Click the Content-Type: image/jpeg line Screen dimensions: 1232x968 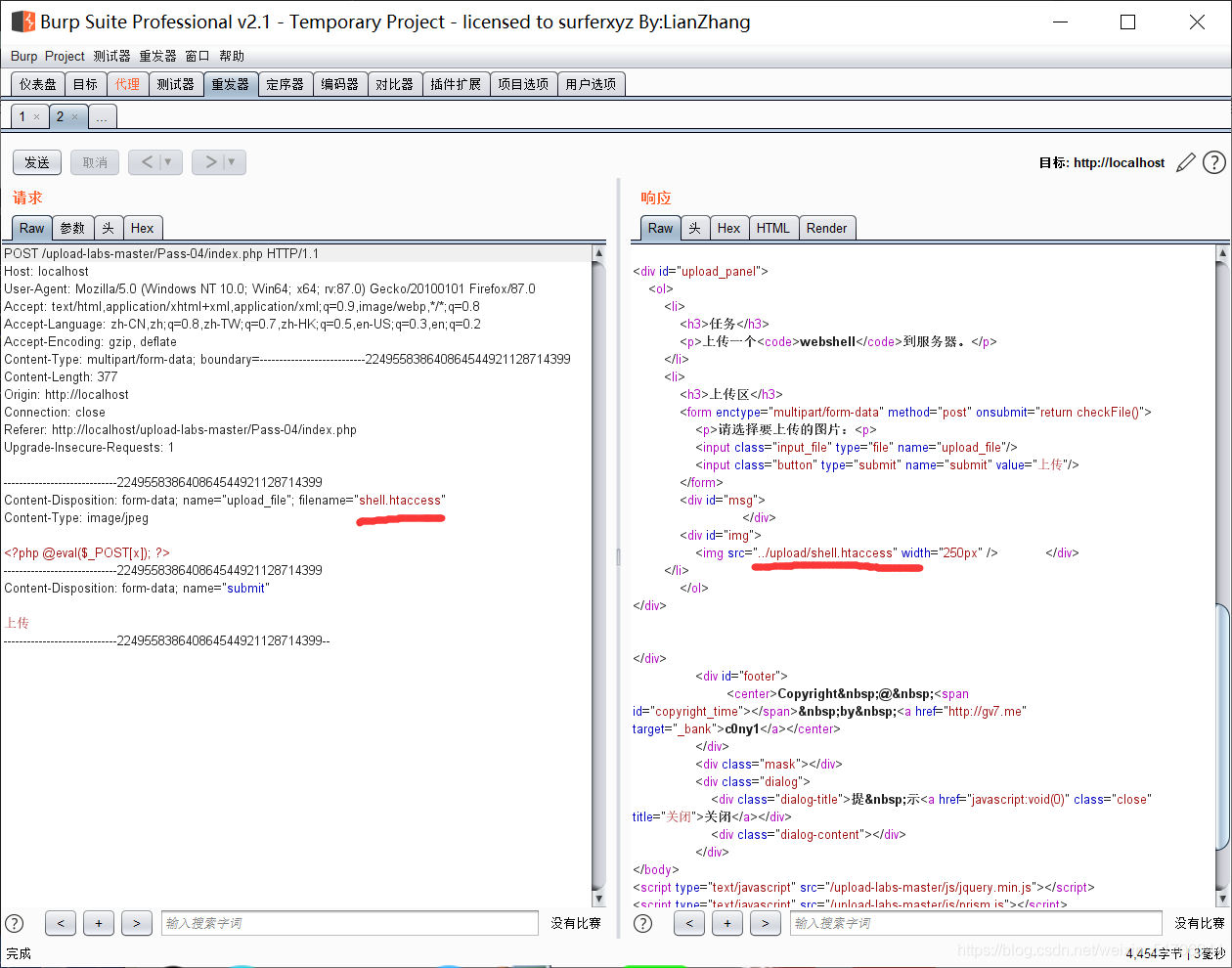(76, 517)
